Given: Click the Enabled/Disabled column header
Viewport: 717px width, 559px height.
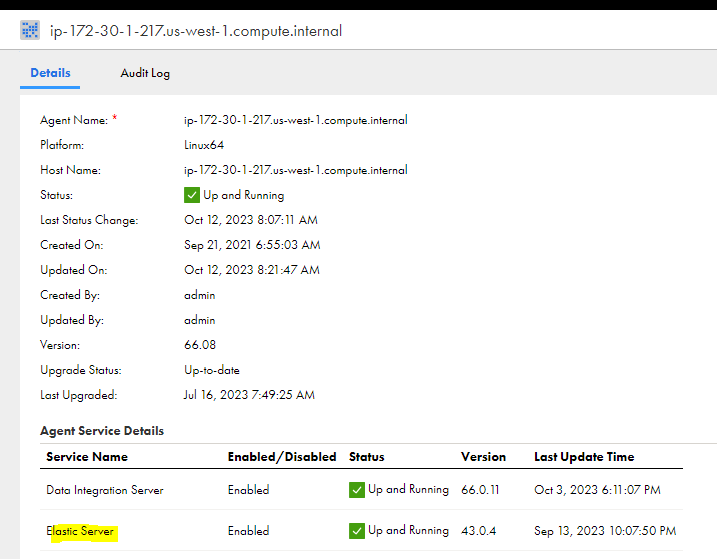Looking at the screenshot, I should click(x=282, y=457).
